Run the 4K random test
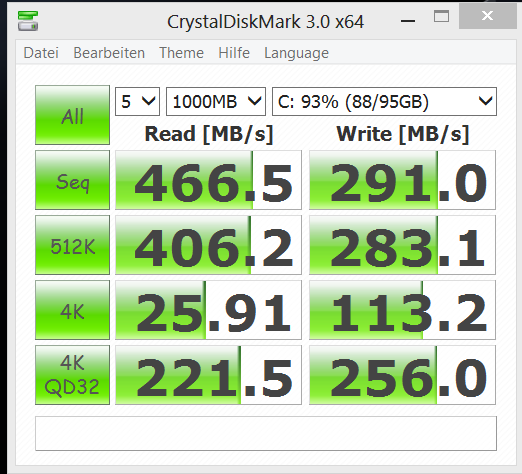This screenshot has width=522, height=474. (72, 310)
